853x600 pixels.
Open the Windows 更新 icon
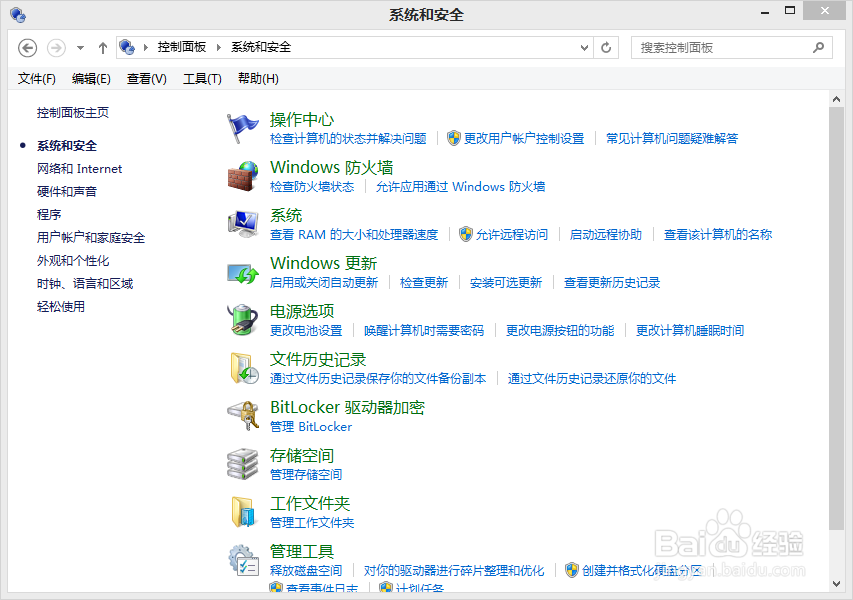[x=242, y=273]
